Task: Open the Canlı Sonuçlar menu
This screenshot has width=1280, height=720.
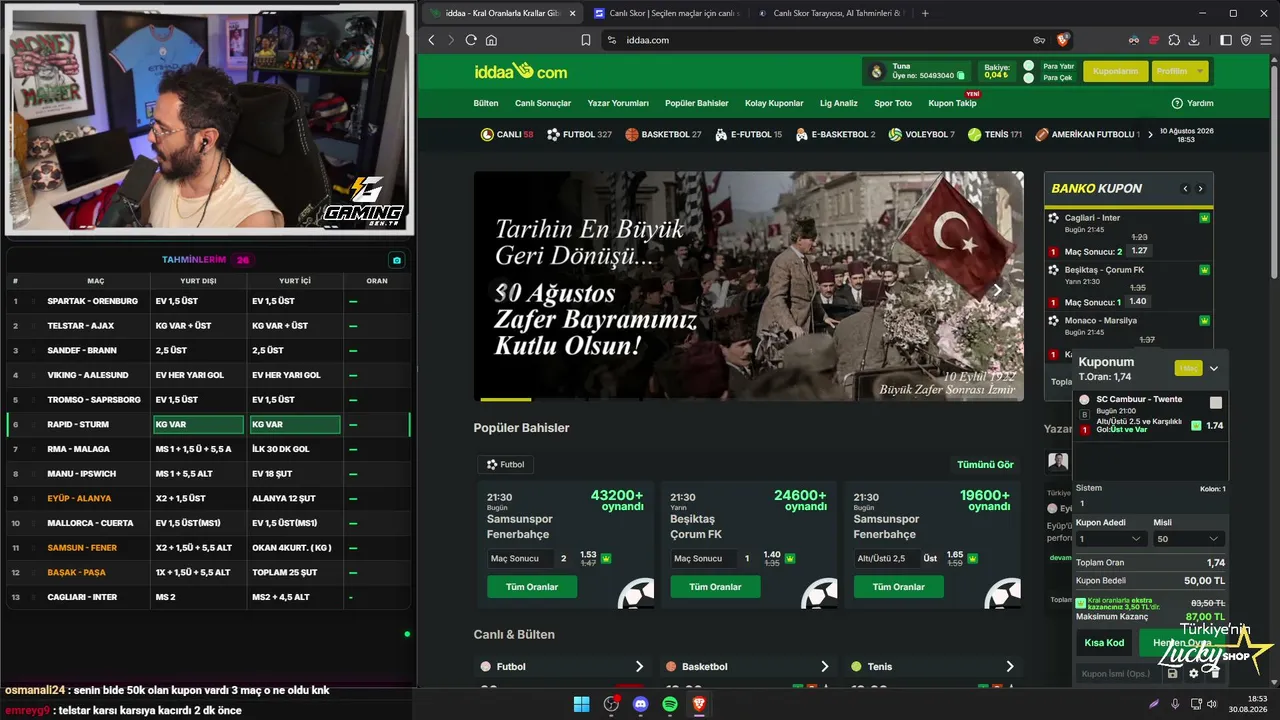Action: tap(543, 103)
